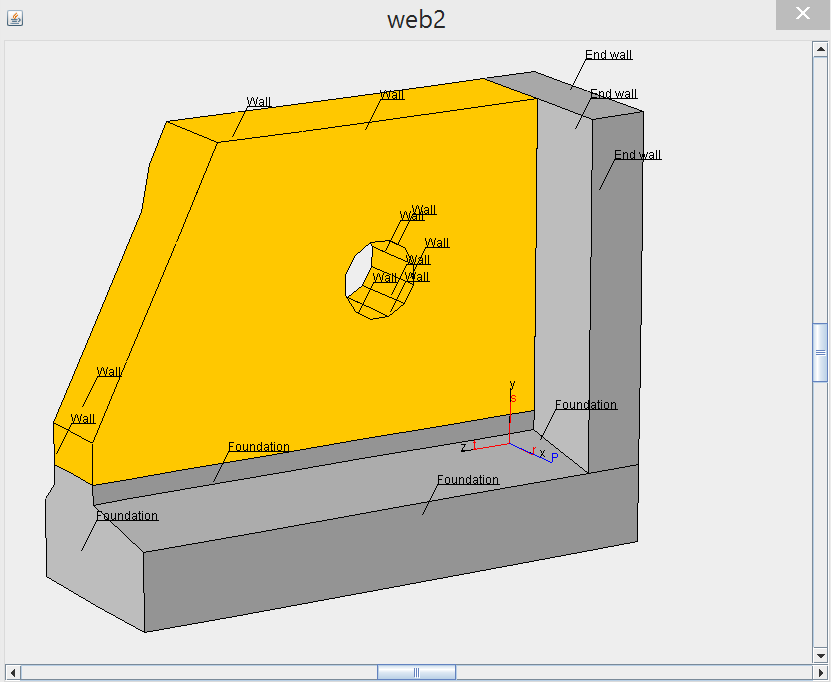Click the Java icon in title bar
The height and width of the screenshot is (682, 831).
coord(15,19)
